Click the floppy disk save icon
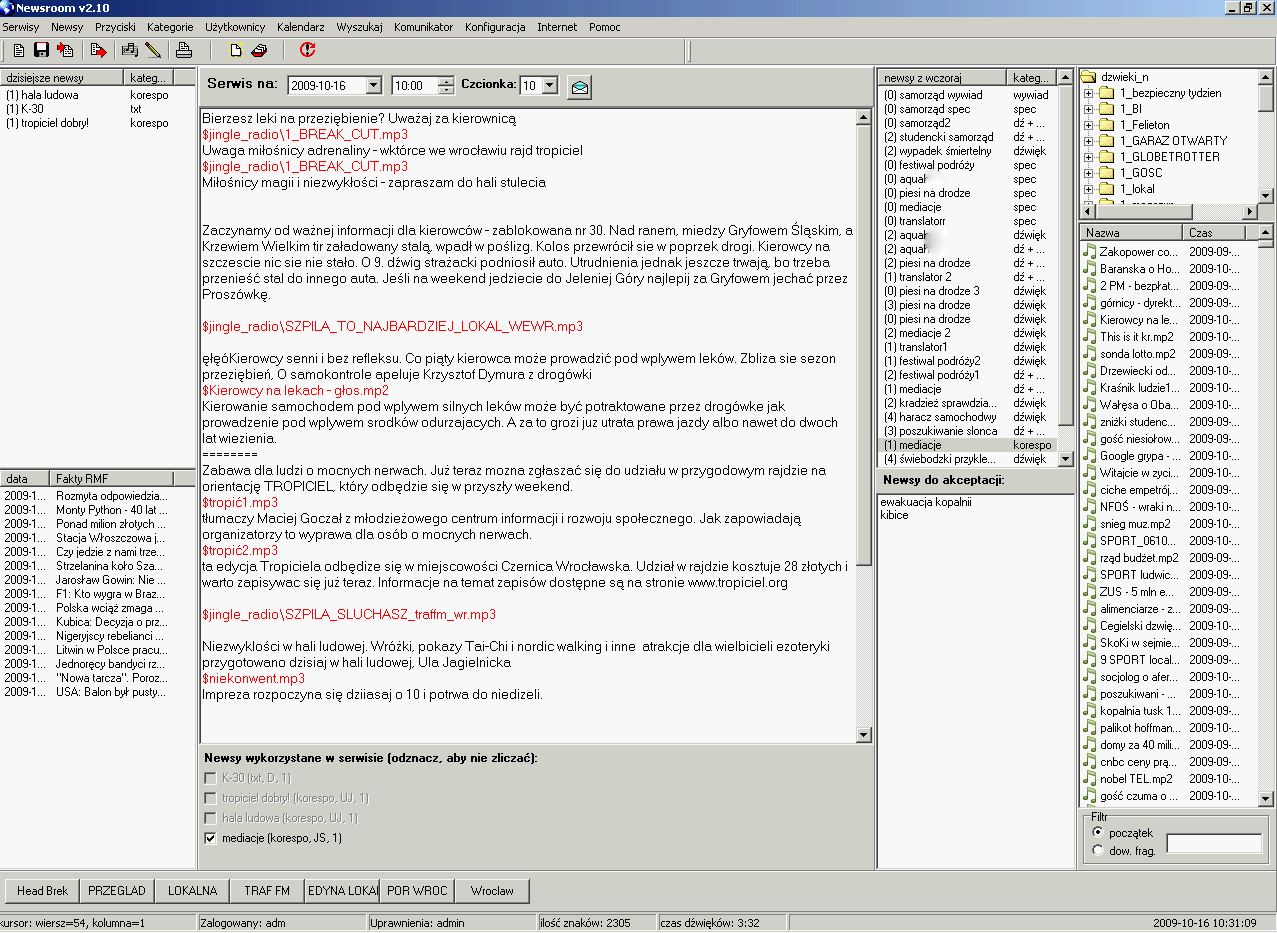The width and height of the screenshot is (1277, 933). point(42,50)
